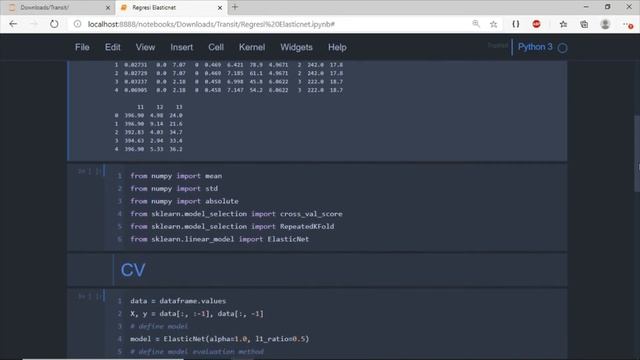Viewport: 640px width, 360px height.
Task: Open the View menu
Action: tap(145, 47)
